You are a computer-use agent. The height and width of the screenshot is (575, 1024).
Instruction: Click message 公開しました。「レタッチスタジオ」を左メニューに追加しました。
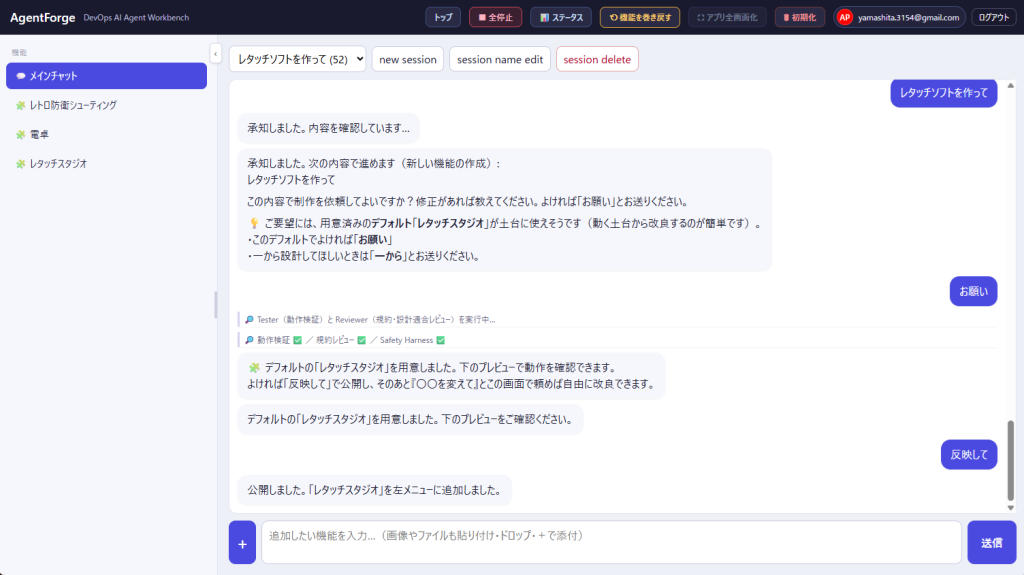point(374,490)
